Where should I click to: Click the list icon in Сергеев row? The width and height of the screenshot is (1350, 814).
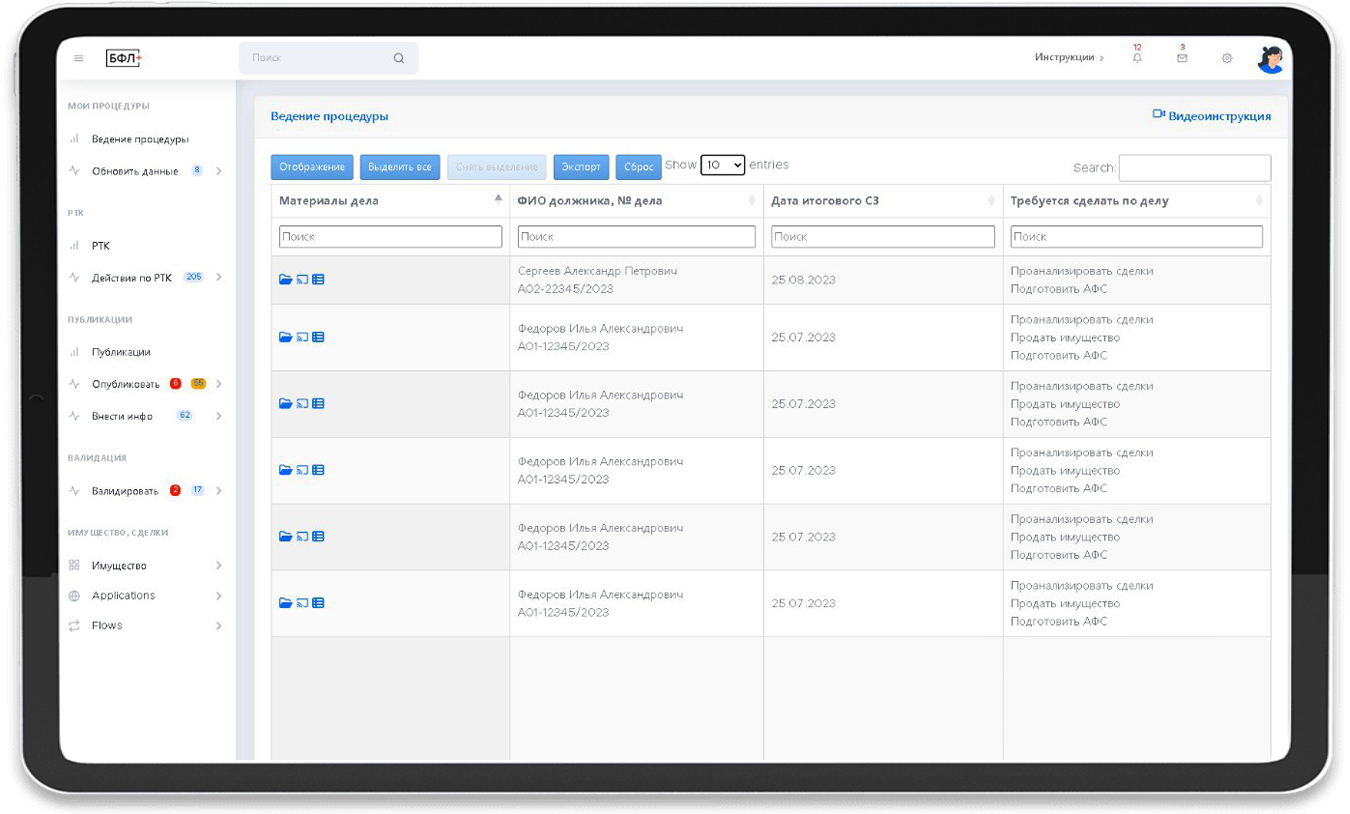pos(318,280)
